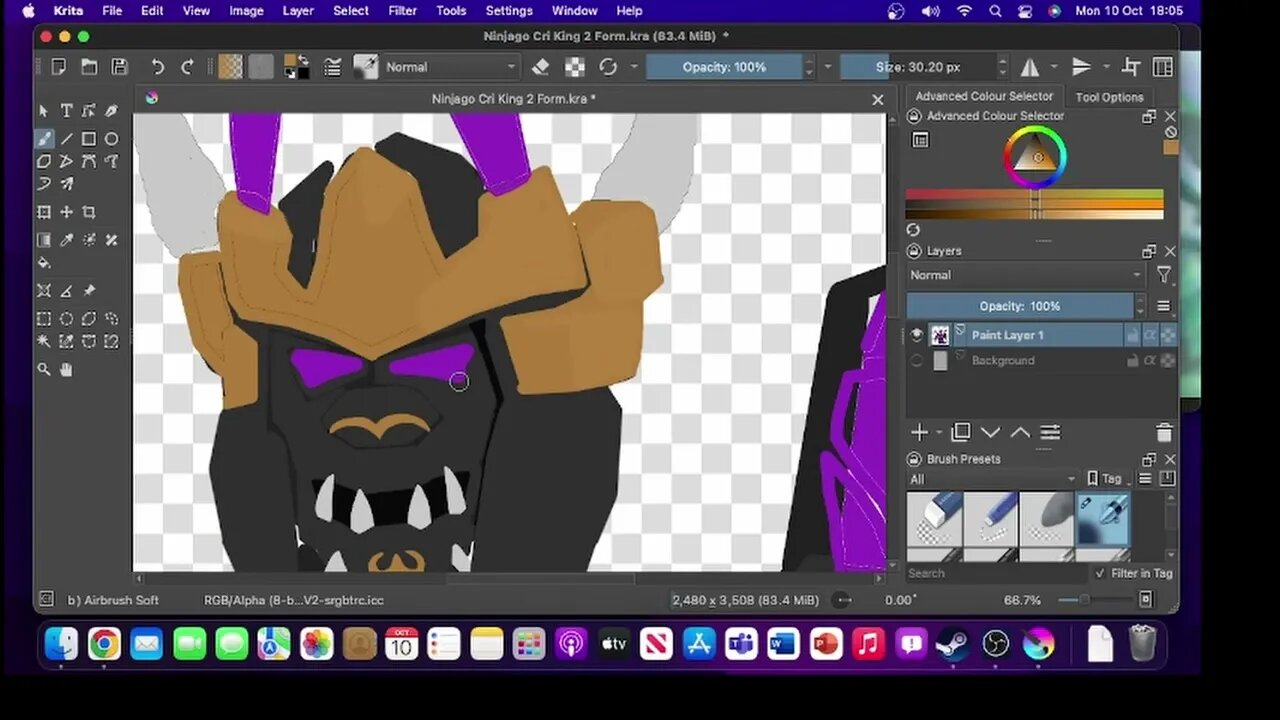Viewport: 1280px width, 720px height.
Task: Select the Reference Images pin tool
Action: click(x=89, y=291)
